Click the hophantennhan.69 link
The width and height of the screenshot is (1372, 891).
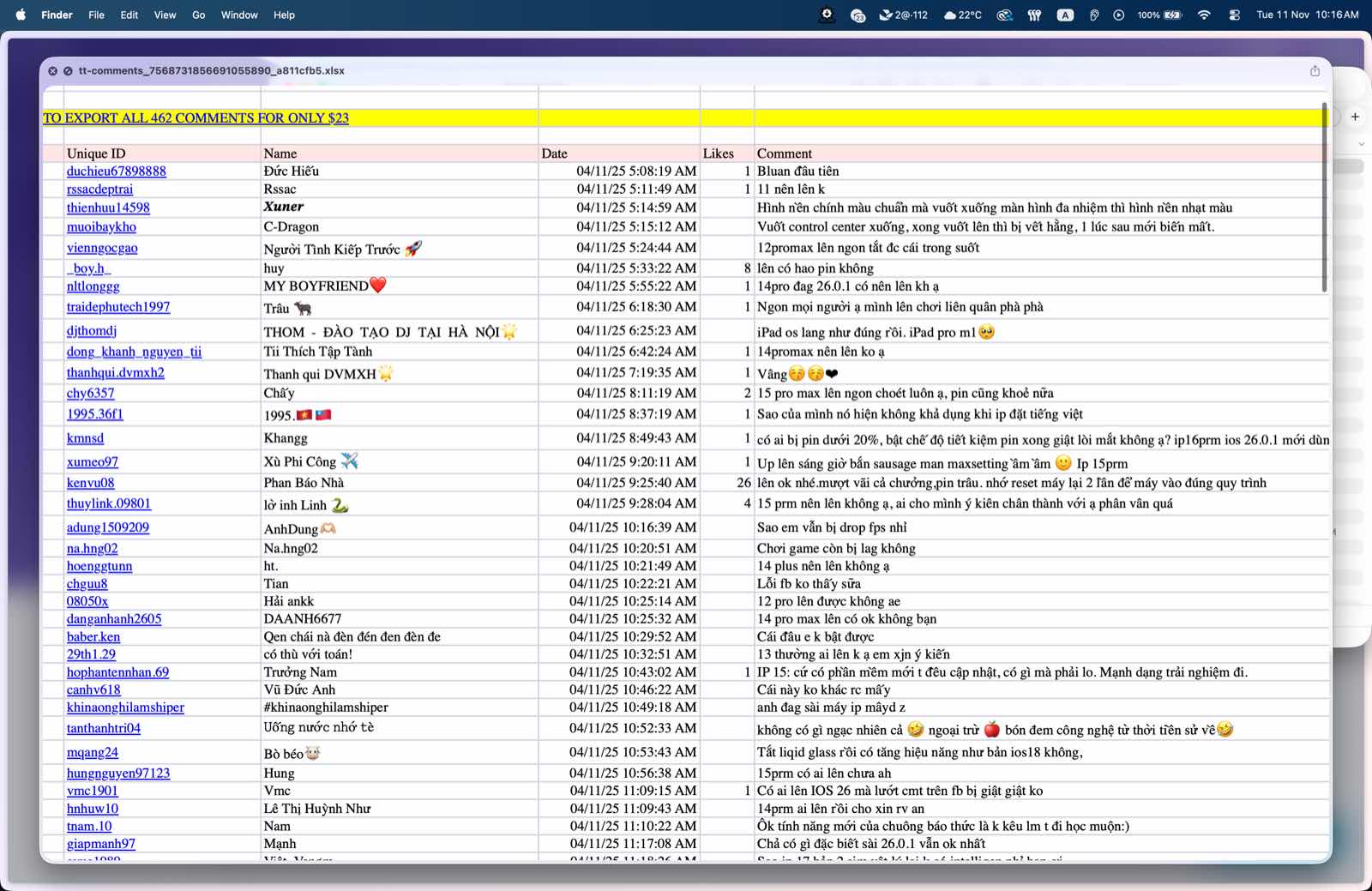[x=117, y=672]
